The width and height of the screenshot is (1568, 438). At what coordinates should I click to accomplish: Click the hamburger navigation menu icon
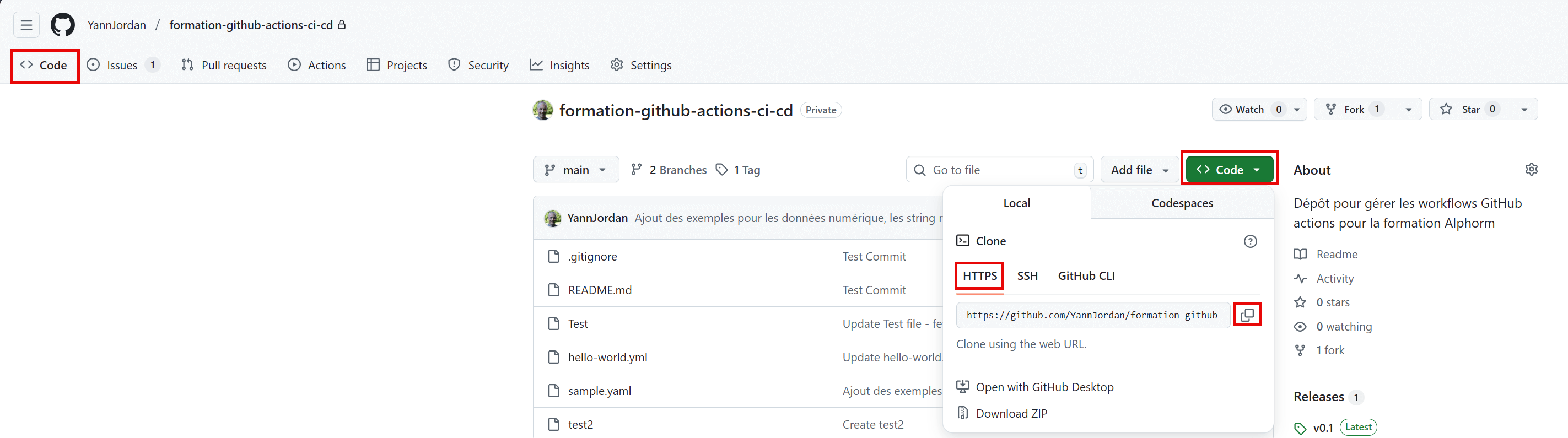point(26,25)
